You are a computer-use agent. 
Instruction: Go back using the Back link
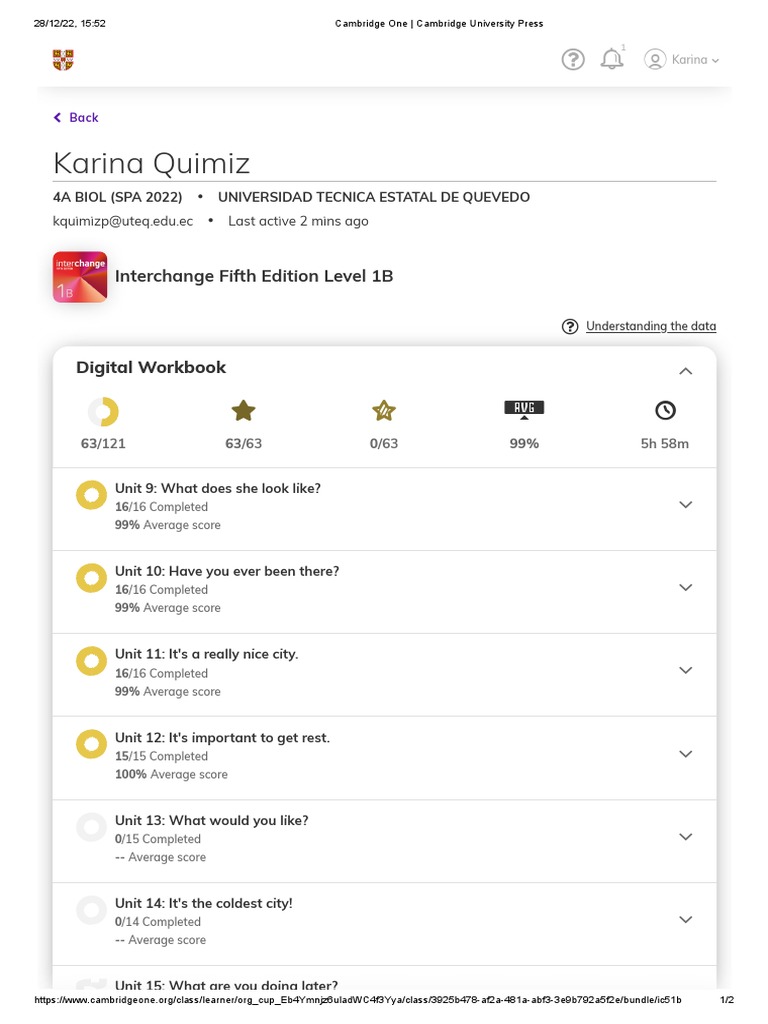point(76,118)
